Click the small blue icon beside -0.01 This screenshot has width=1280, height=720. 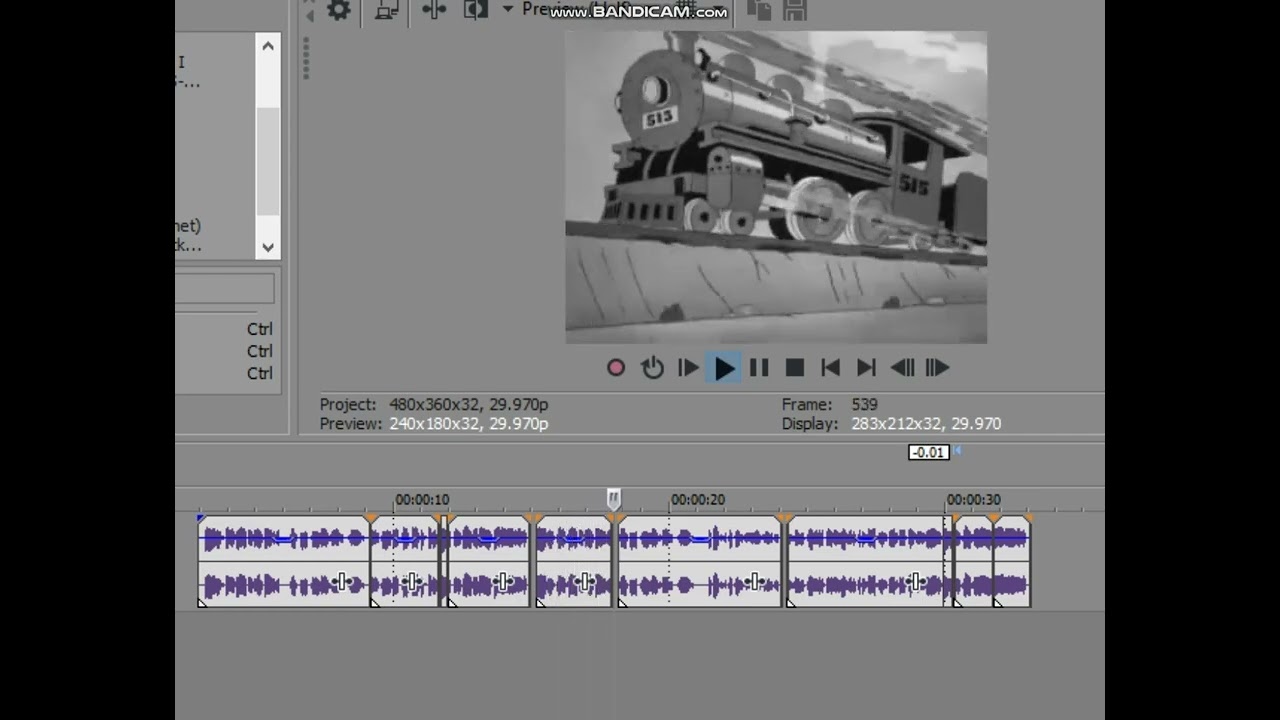957,451
